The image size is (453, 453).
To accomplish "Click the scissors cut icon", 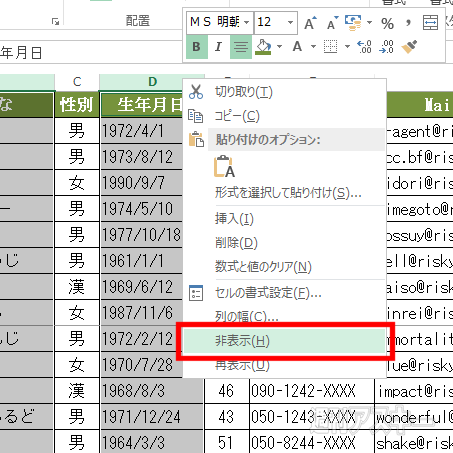I will [x=196, y=92].
